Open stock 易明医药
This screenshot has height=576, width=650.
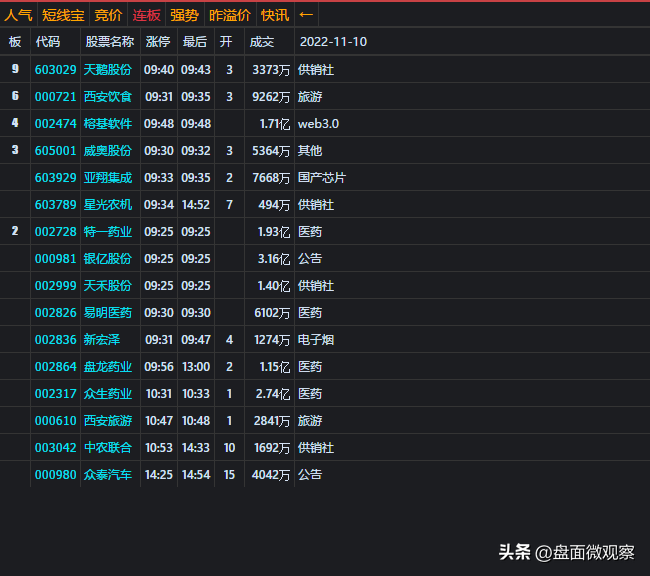(108, 313)
